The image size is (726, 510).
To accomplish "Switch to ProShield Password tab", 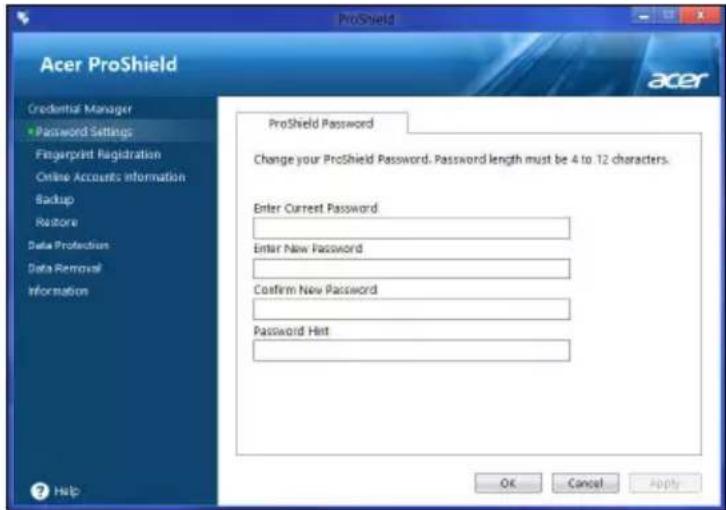I will 322,123.
